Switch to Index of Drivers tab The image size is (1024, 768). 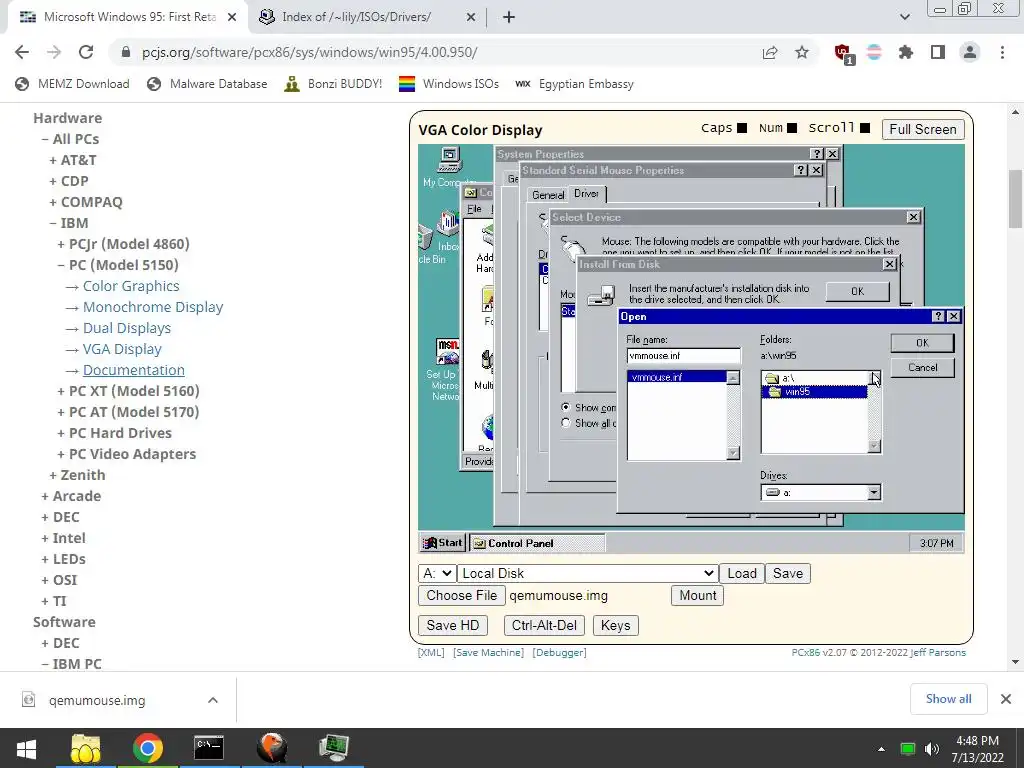367,17
